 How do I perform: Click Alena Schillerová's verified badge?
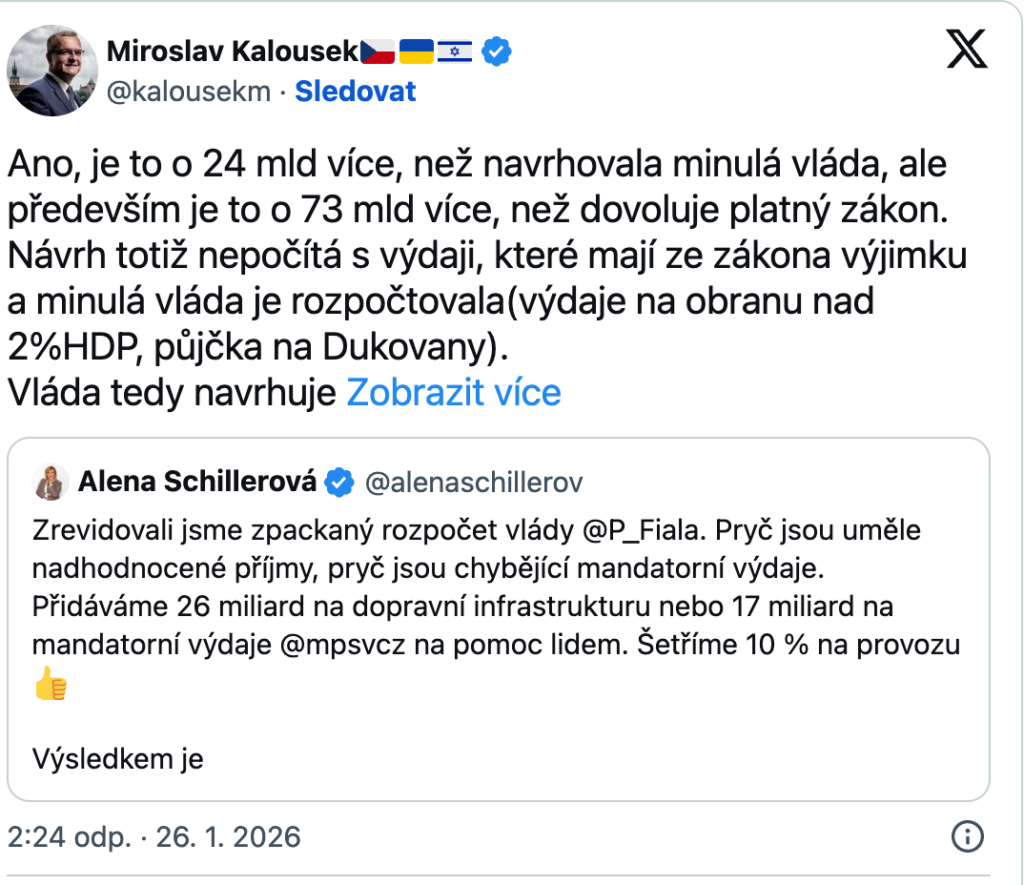point(341,483)
